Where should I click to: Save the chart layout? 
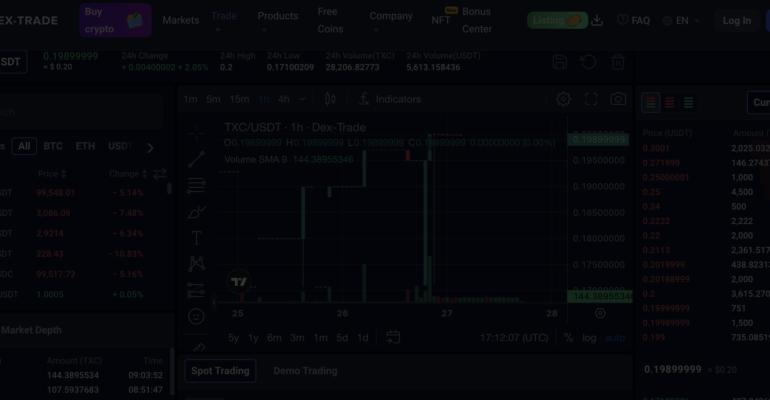(x=560, y=62)
